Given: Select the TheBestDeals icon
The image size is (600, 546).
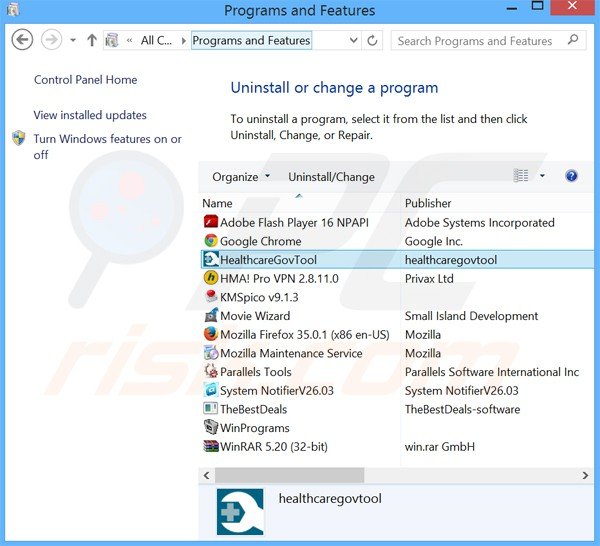Looking at the screenshot, I should pyautogui.click(x=211, y=409).
